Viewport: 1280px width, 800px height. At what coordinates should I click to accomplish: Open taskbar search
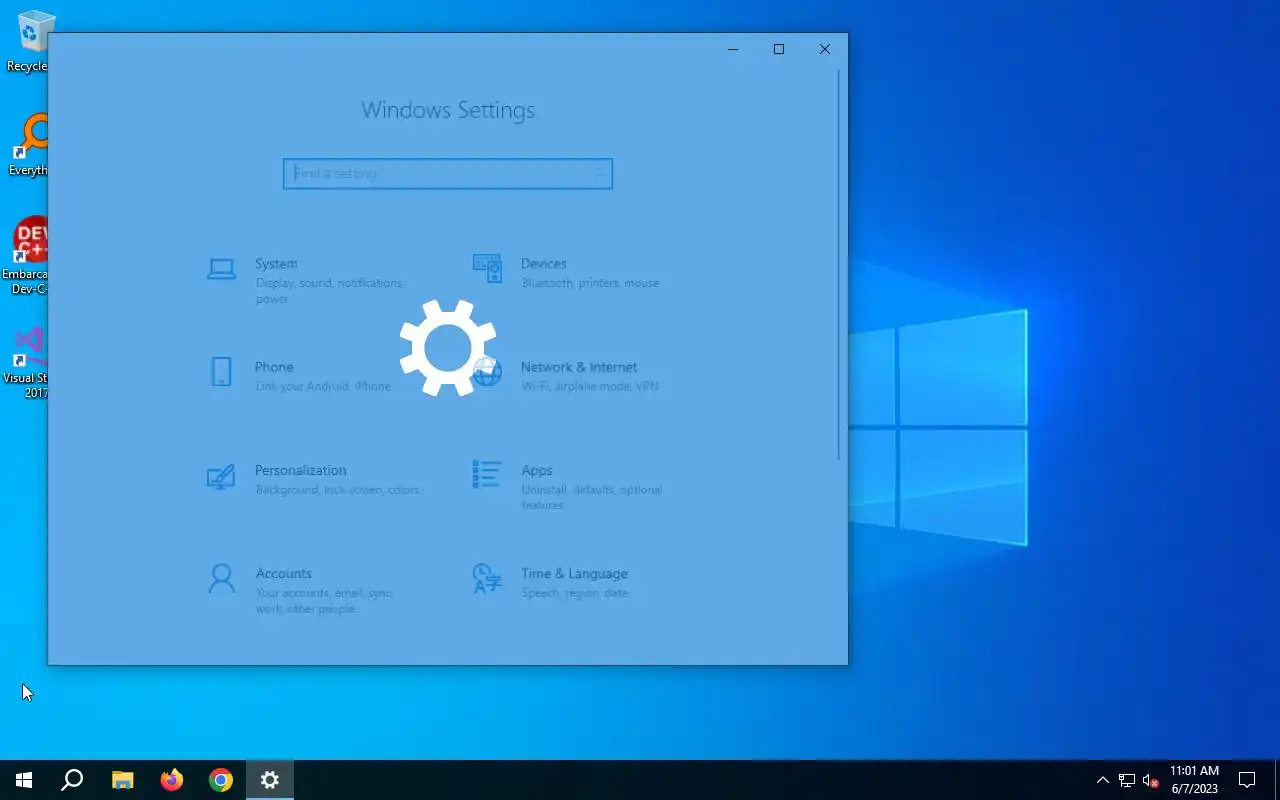tap(72, 780)
